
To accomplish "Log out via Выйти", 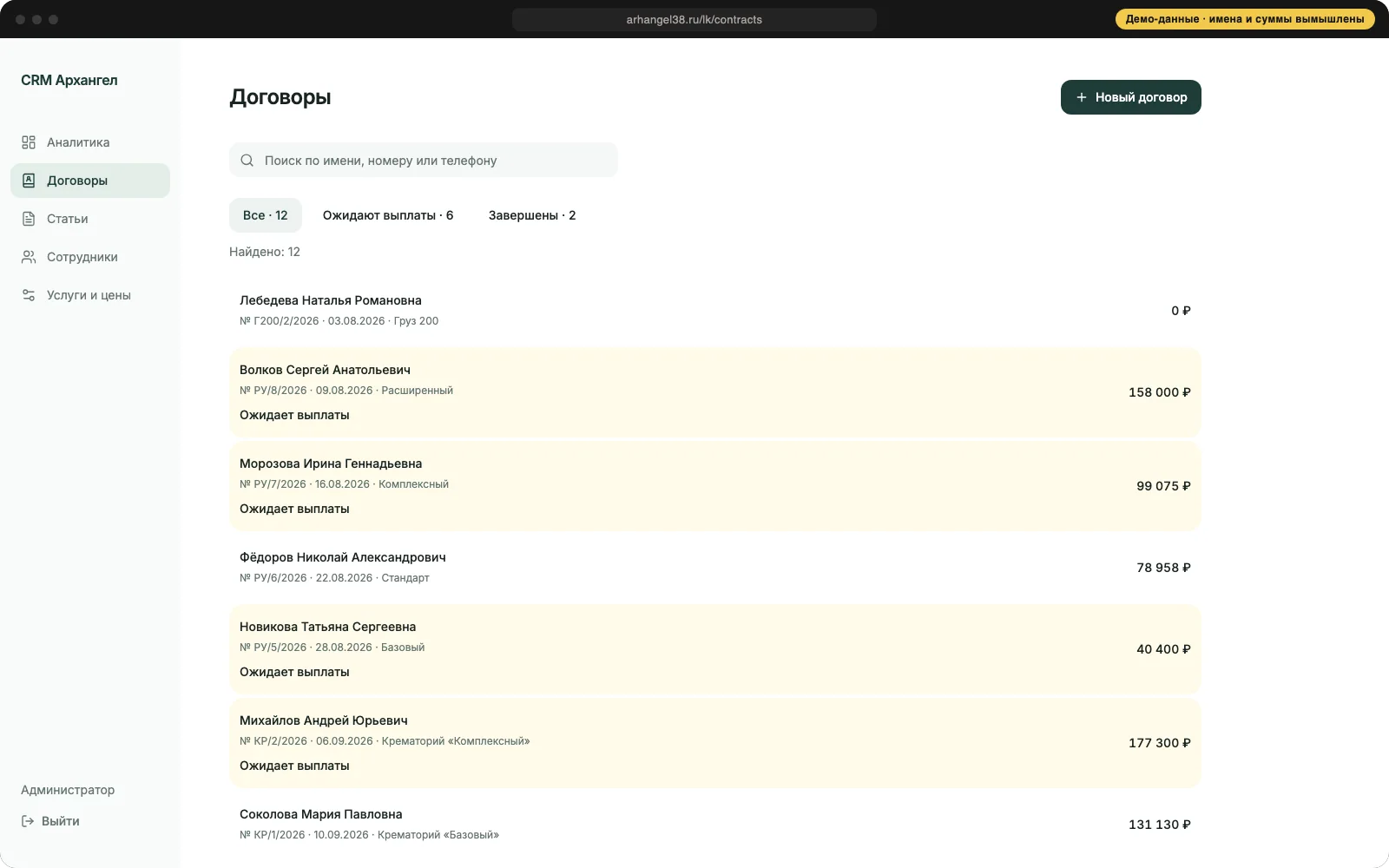I will [50, 821].
